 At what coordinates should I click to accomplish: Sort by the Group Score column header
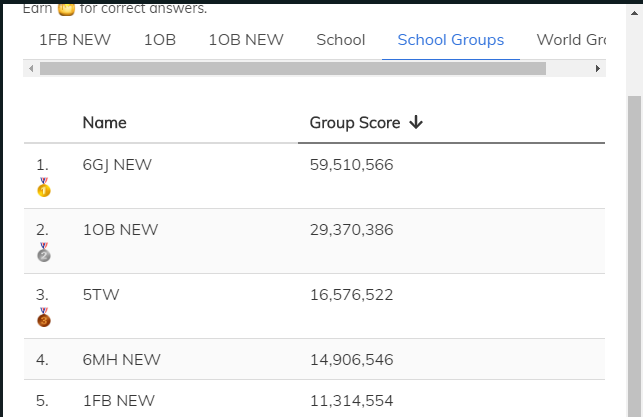coord(355,123)
